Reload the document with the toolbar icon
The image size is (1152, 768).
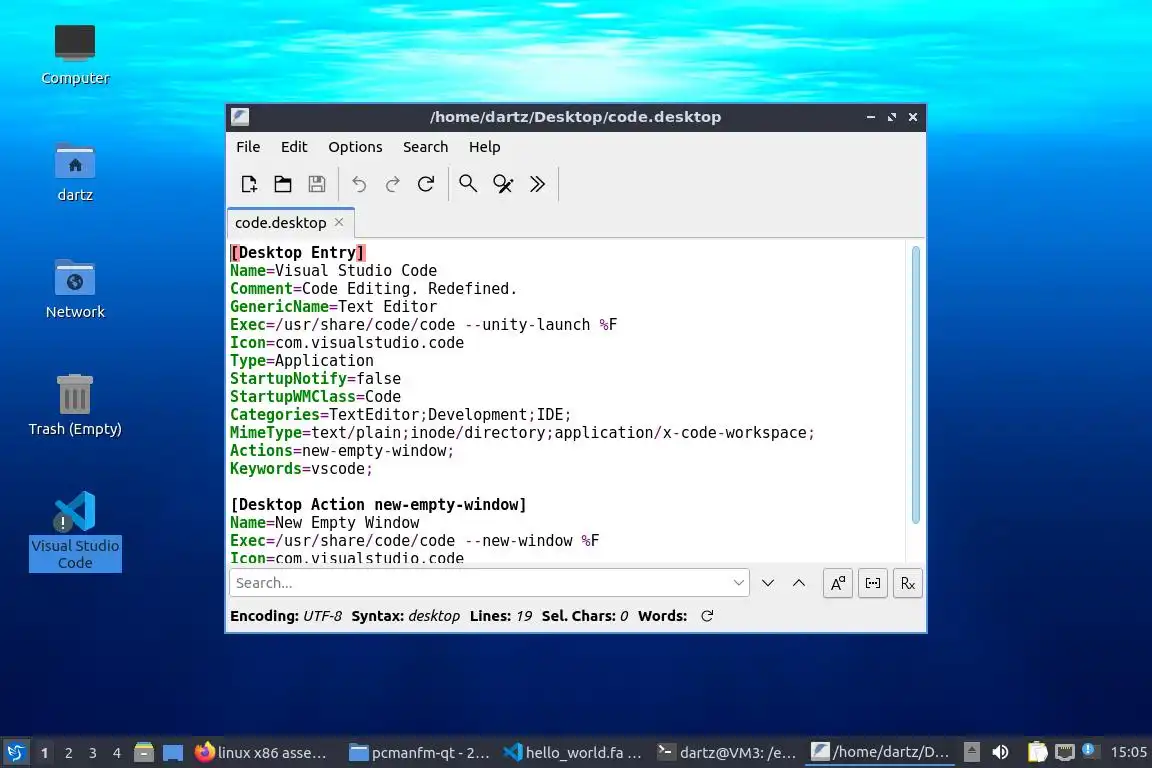tap(426, 184)
